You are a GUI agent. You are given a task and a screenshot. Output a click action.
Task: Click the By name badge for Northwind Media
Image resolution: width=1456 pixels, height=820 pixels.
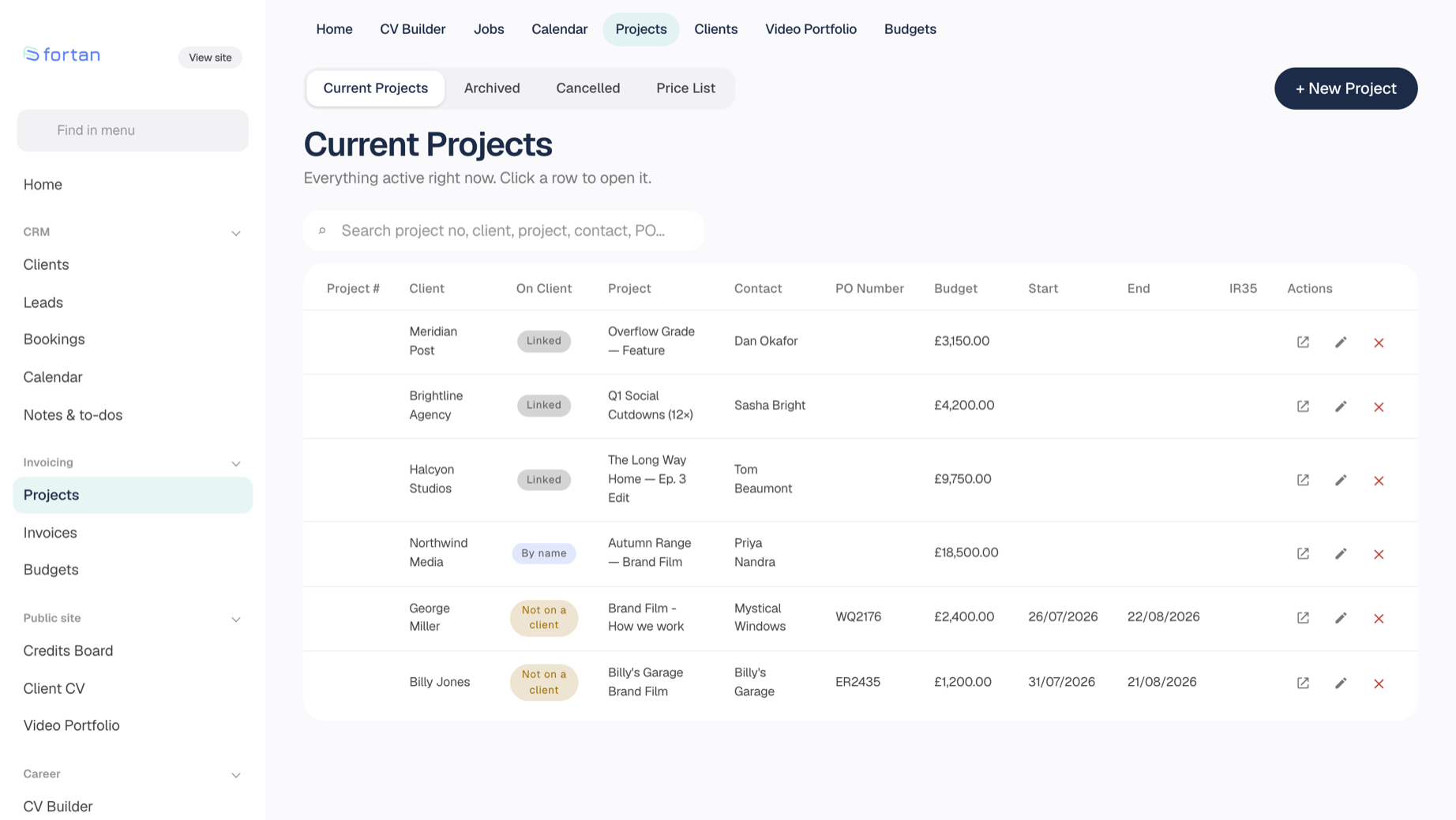(544, 553)
